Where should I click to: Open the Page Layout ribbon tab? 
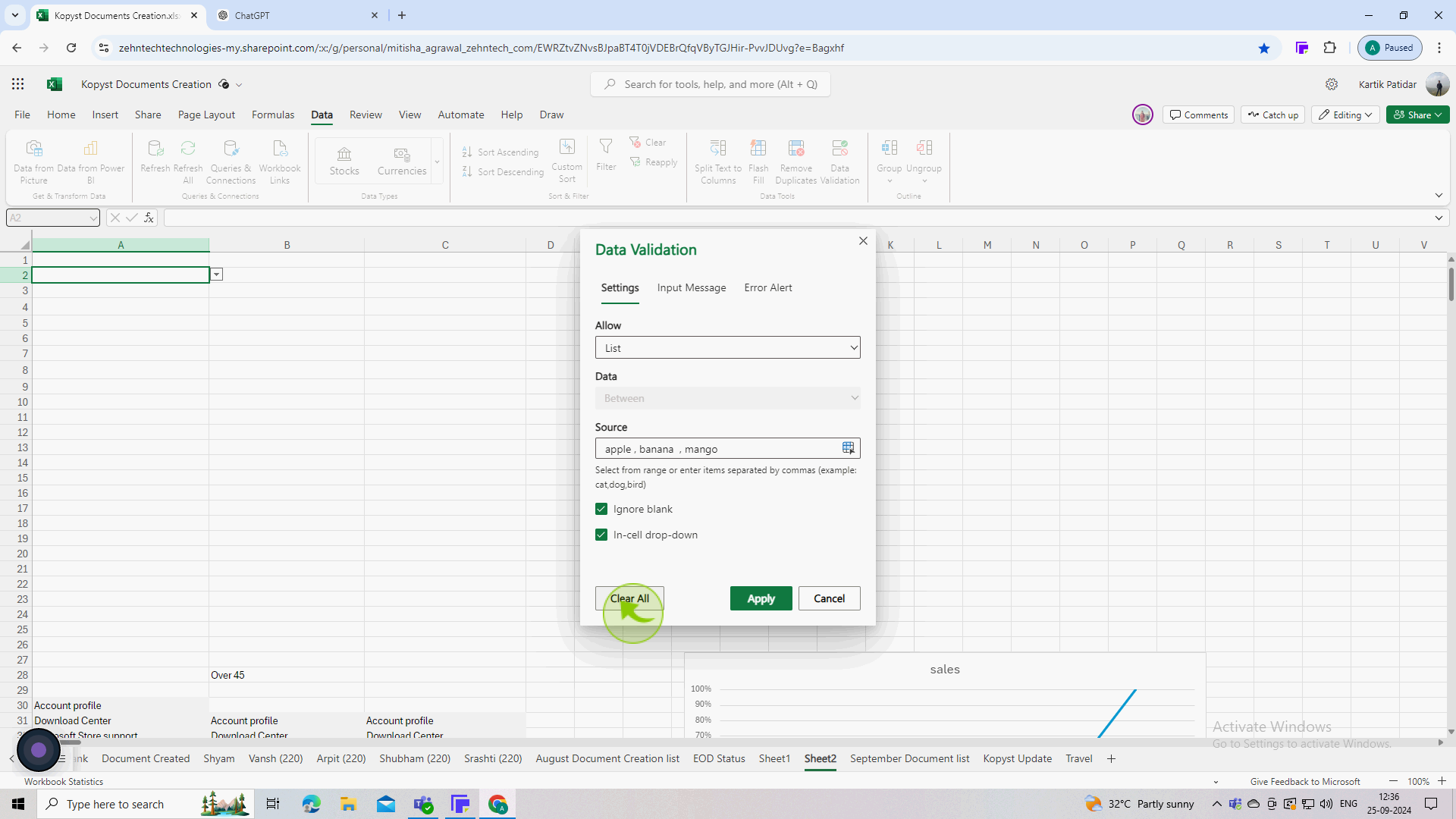tap(206, 115)
